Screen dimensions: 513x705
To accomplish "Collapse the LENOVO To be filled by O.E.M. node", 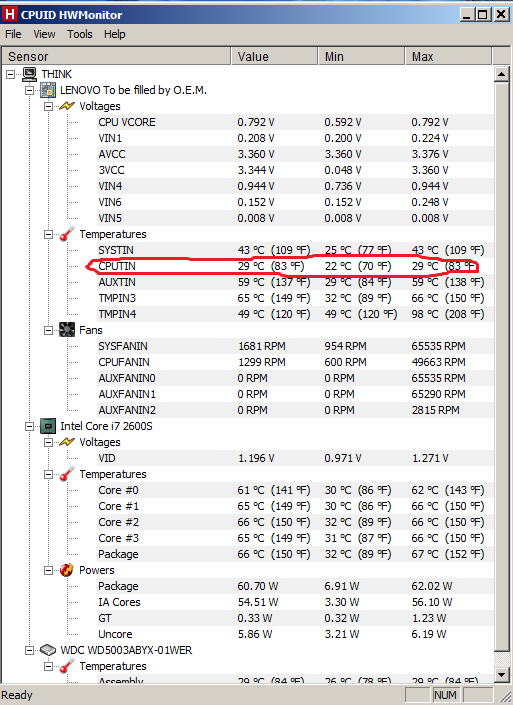I will tap(29, 90).
